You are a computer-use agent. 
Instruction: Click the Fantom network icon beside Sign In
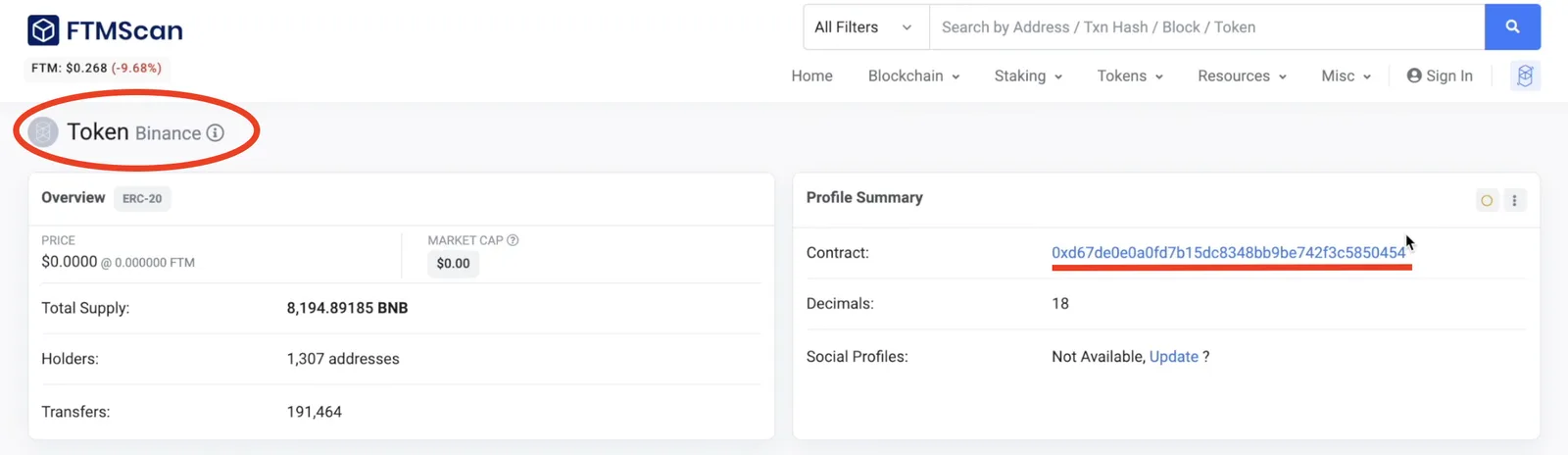point(1525,76)
